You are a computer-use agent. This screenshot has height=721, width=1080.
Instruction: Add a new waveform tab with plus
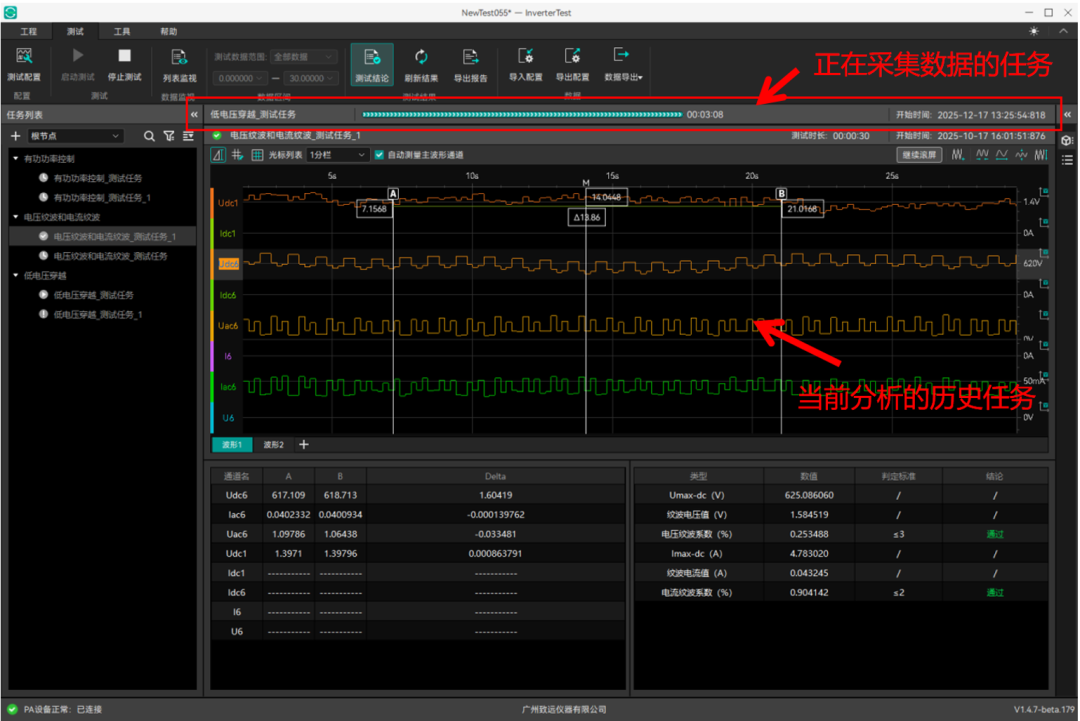304,444
